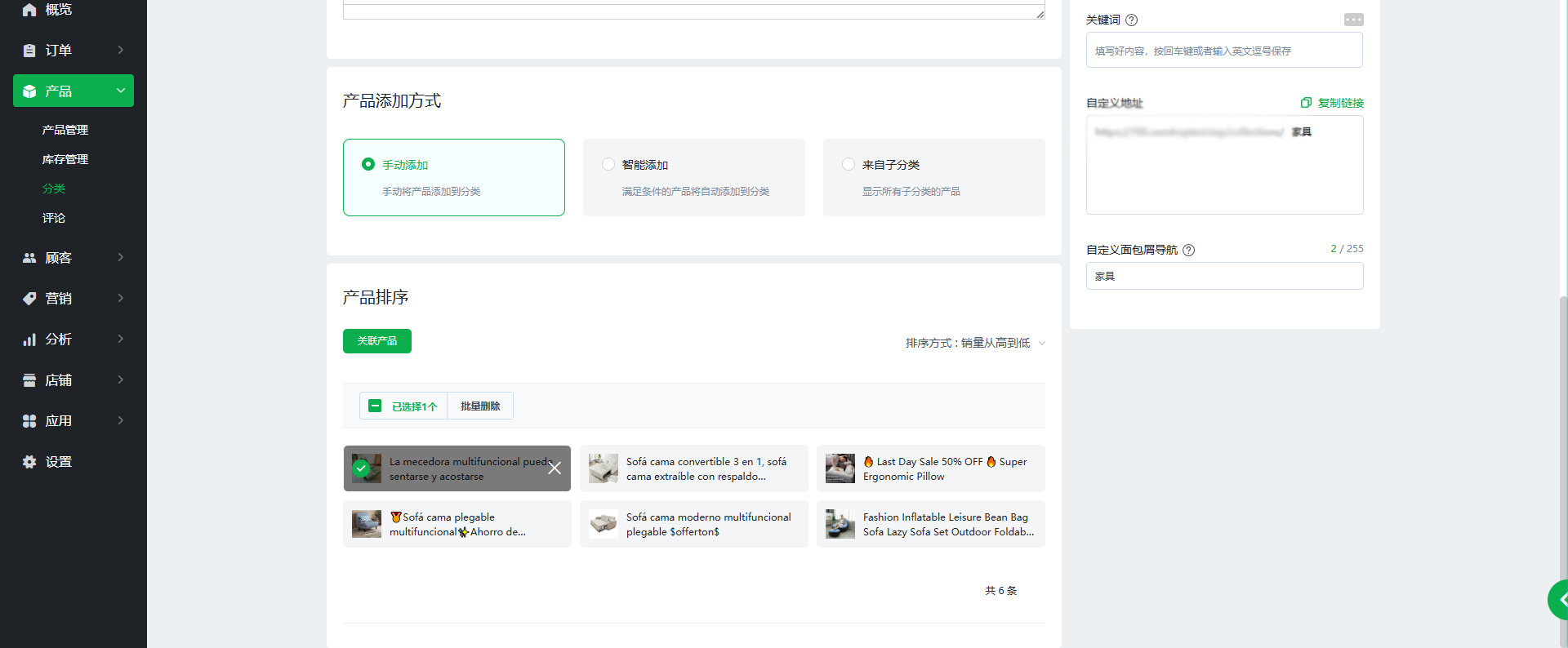Screen dimensions: 1568x648
Task: Open the 排序方式 sort dropdown
Action: click(975, 344)
